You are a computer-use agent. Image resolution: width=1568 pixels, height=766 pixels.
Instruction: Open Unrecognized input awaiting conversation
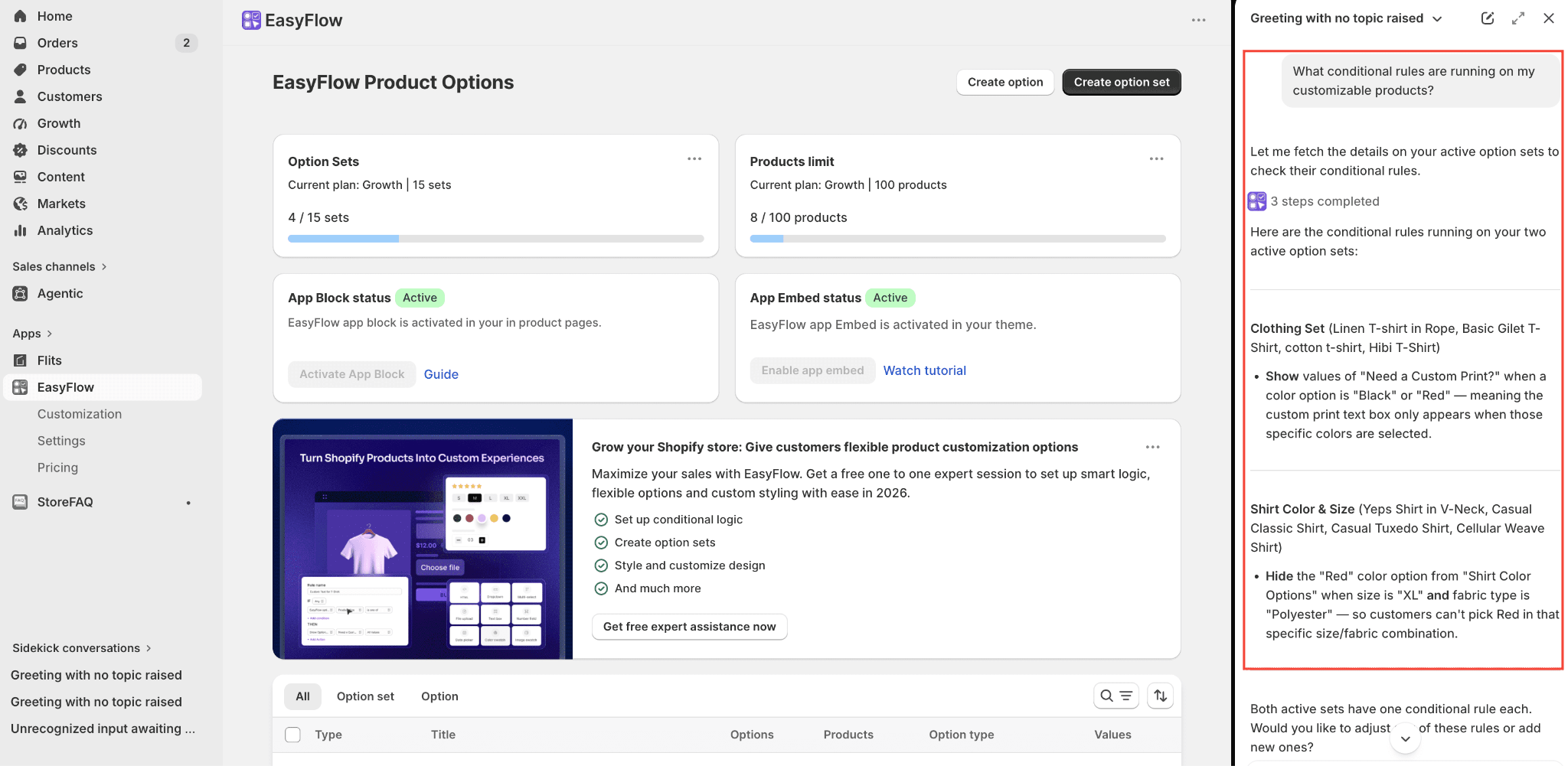pos(103,729)
